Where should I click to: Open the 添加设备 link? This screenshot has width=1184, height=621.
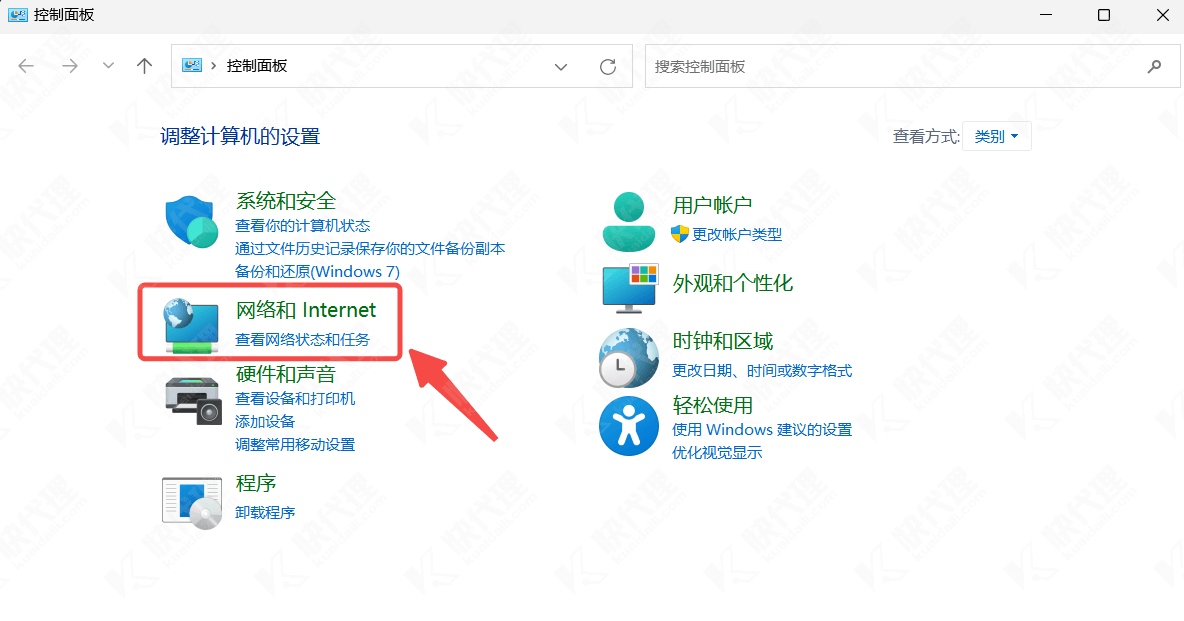click(x=265, y=421)
